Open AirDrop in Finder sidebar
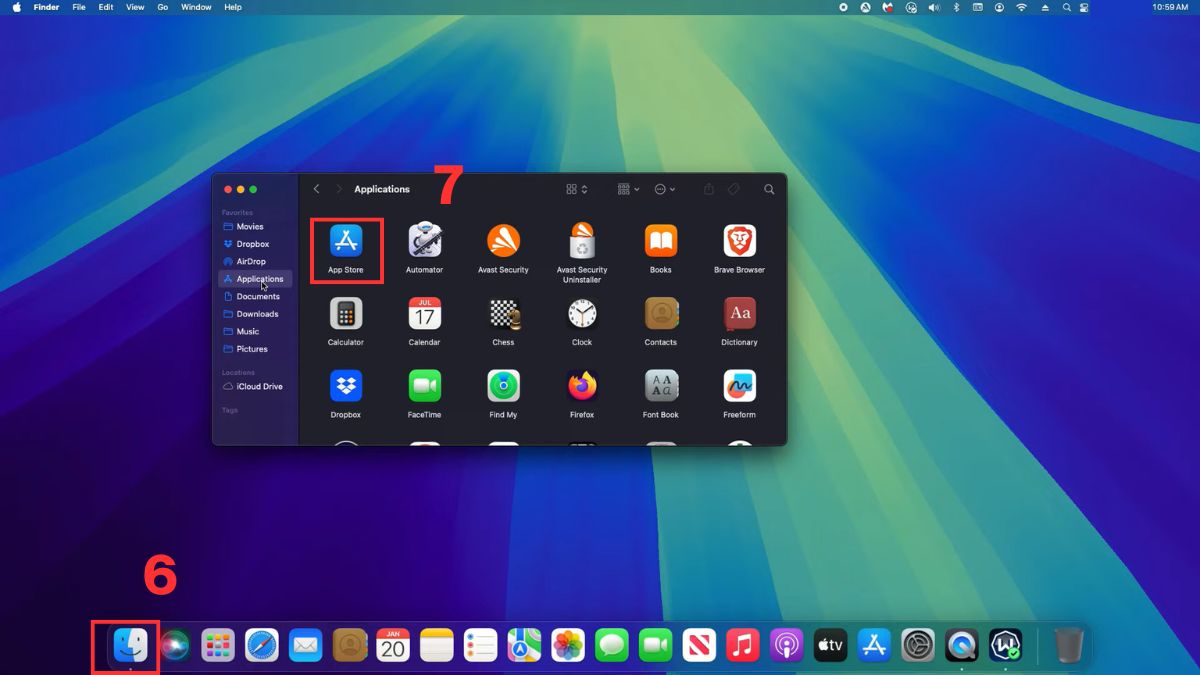Image resolution: width=1200 pixels, height=675 pixels. [255, 262]
